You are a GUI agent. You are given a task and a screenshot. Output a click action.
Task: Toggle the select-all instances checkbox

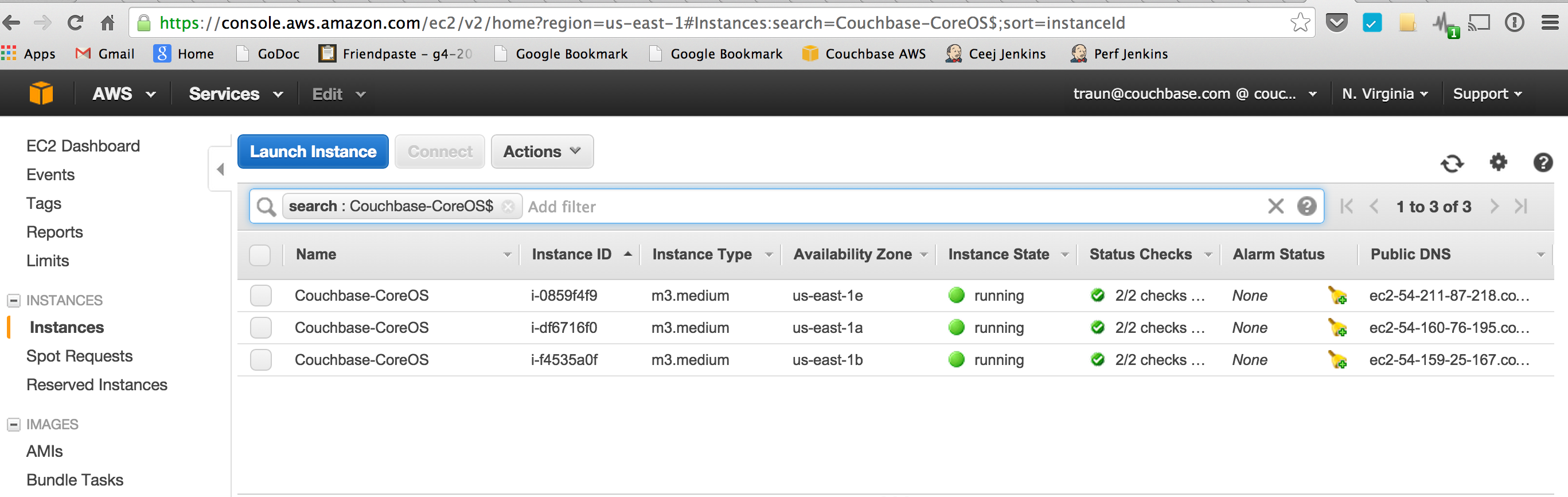tap(260, 255)
